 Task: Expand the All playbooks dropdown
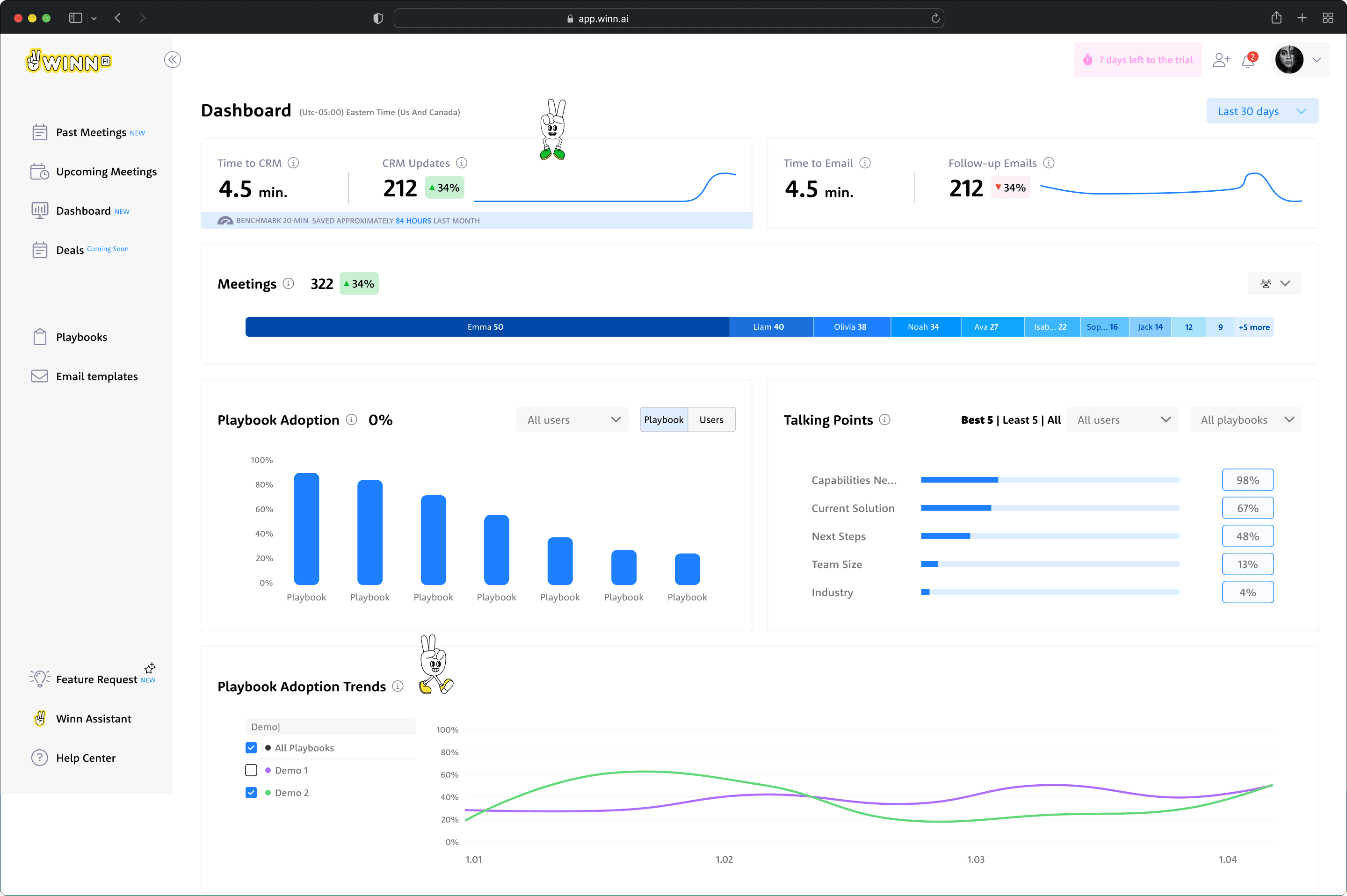coord(1246,419)
